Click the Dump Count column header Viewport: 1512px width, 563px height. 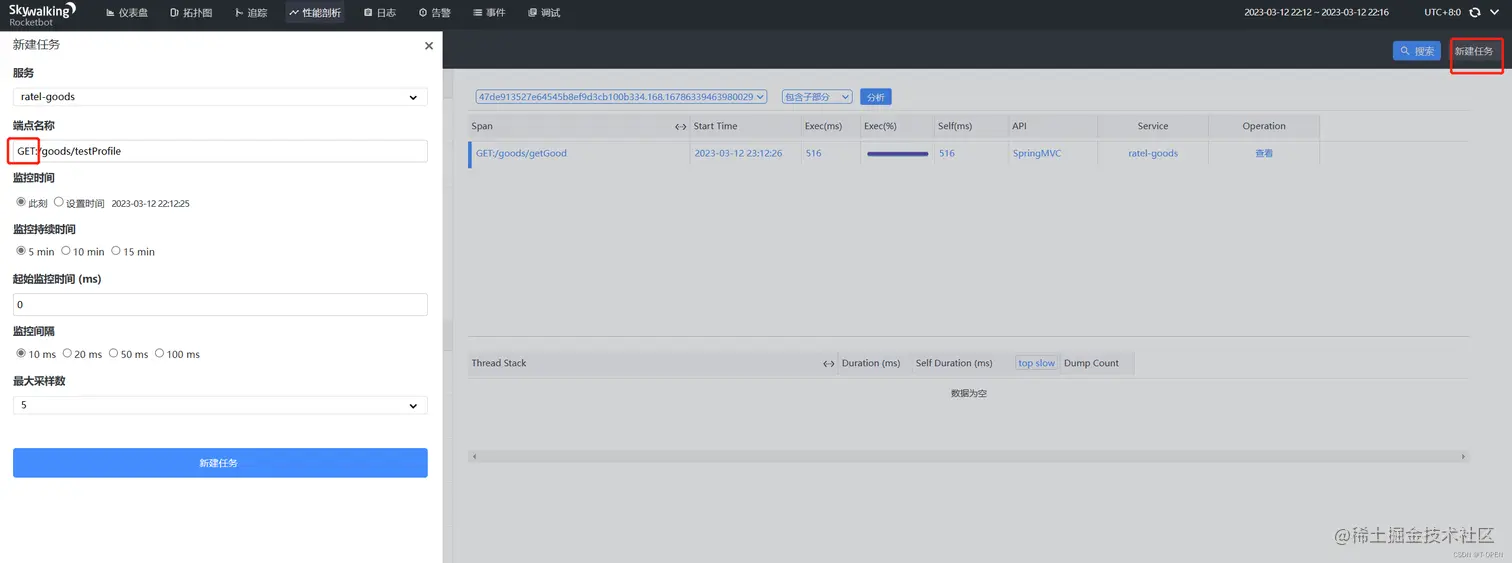pyautogui.click(x=1091, y=363)
